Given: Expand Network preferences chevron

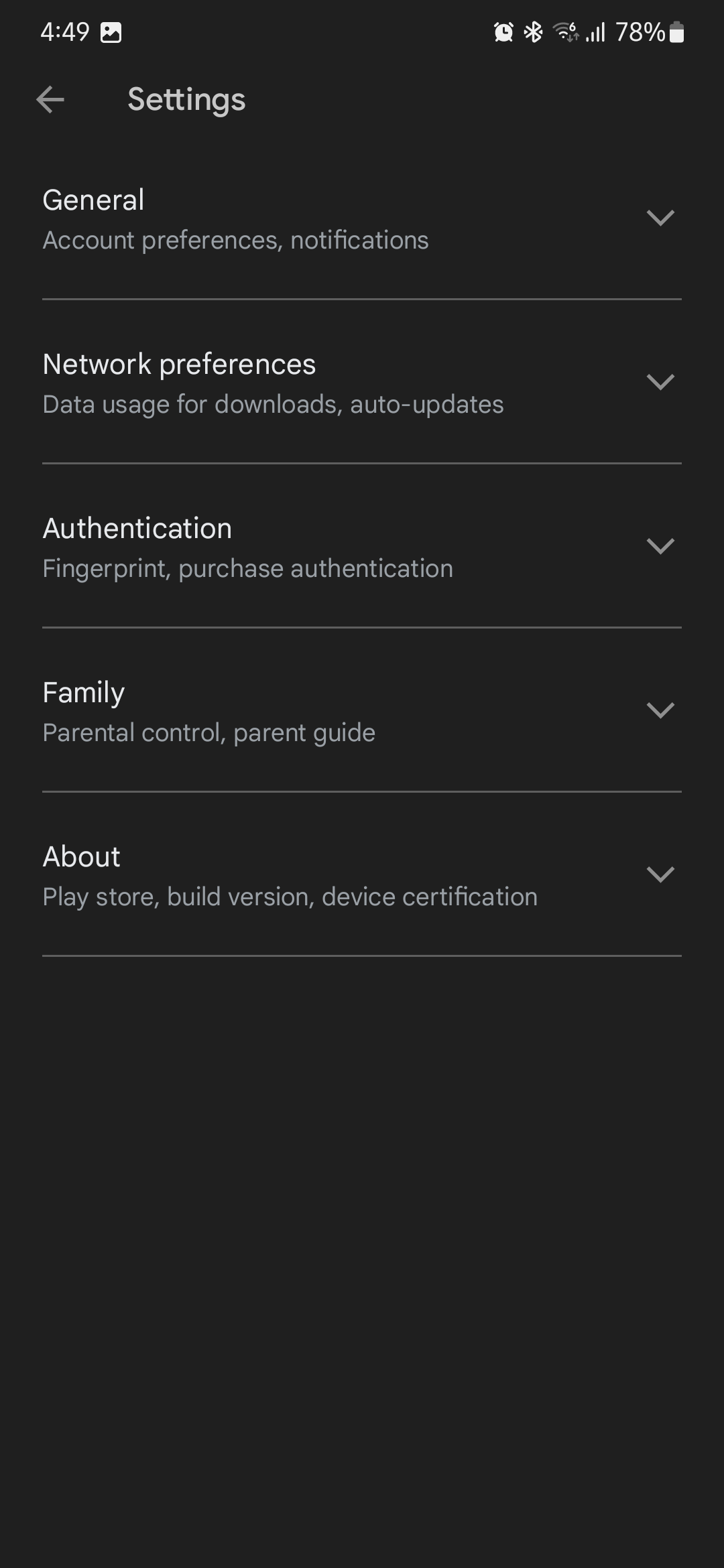Looking at the screenshot, I should click(x=660, y=382).
